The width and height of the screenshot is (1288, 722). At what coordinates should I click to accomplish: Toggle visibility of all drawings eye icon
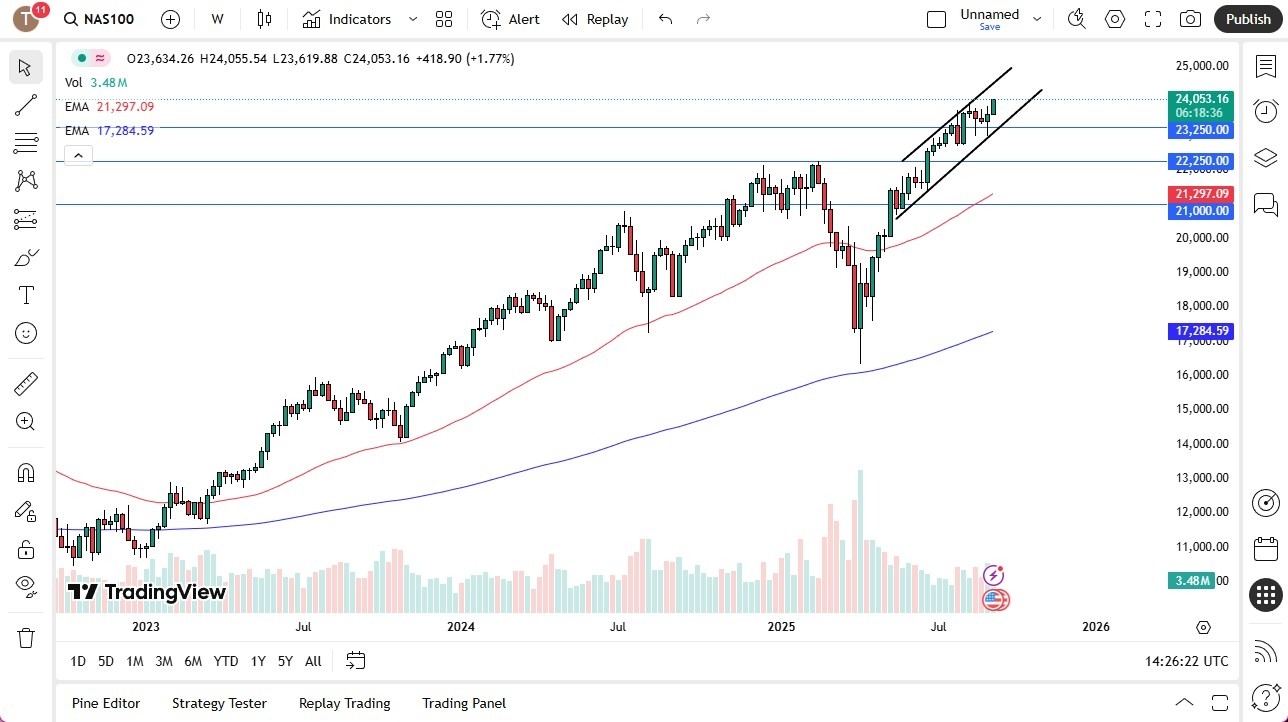(26, 584)
